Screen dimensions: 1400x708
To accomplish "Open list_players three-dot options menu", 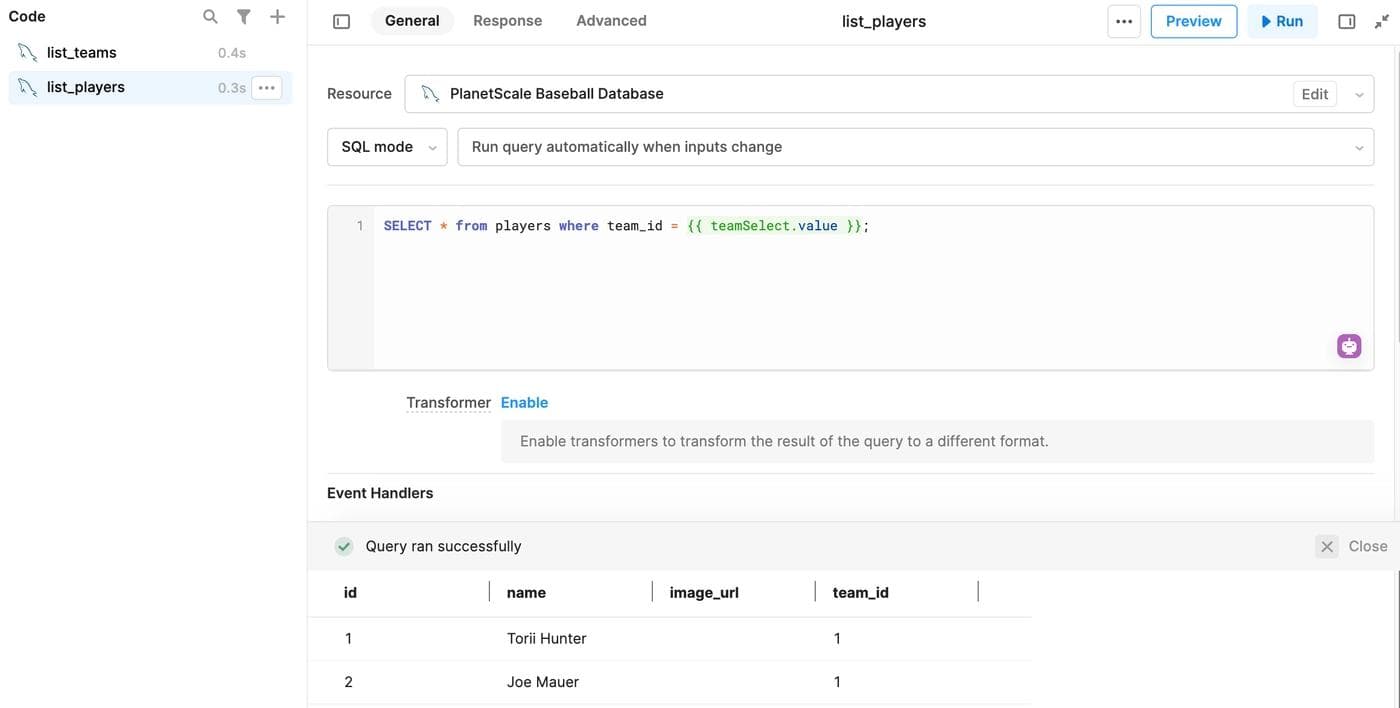I will [x=266, y=88].
